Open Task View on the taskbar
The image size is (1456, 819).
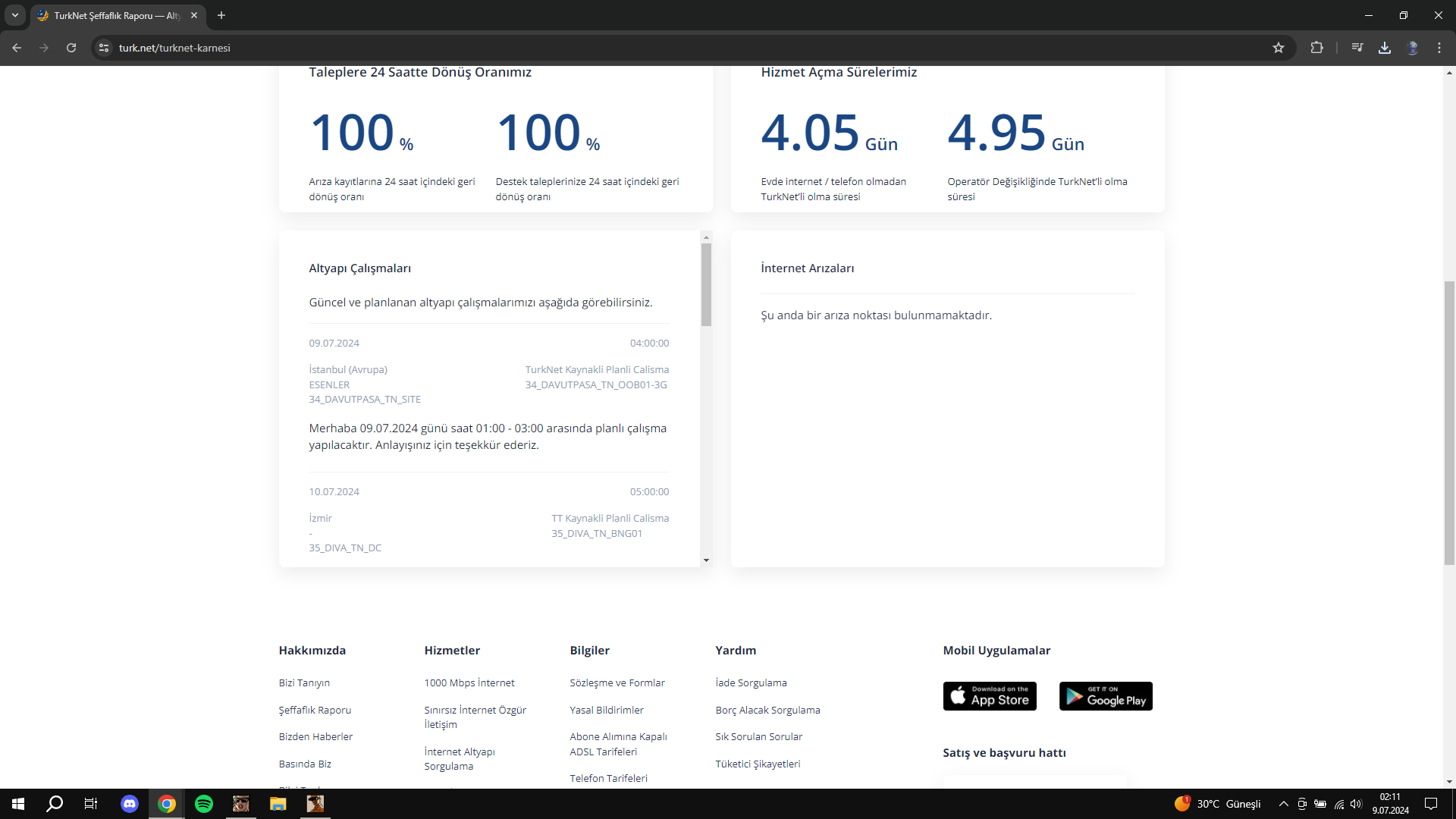(x=91, y=804)
